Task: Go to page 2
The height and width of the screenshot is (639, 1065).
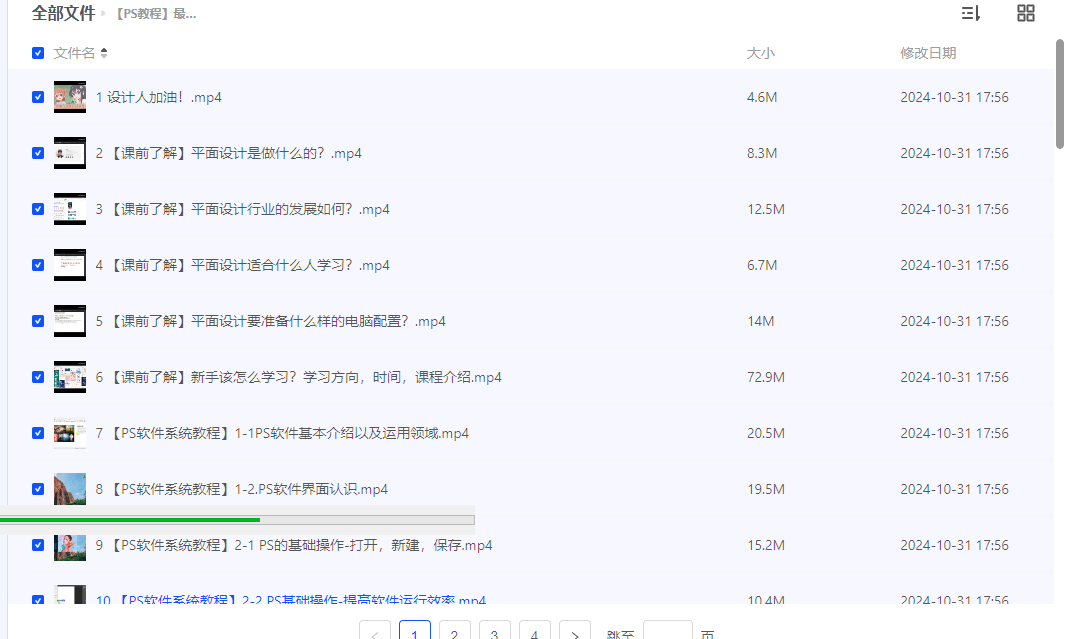Action: pyautogui.click(x=454, y=630)
